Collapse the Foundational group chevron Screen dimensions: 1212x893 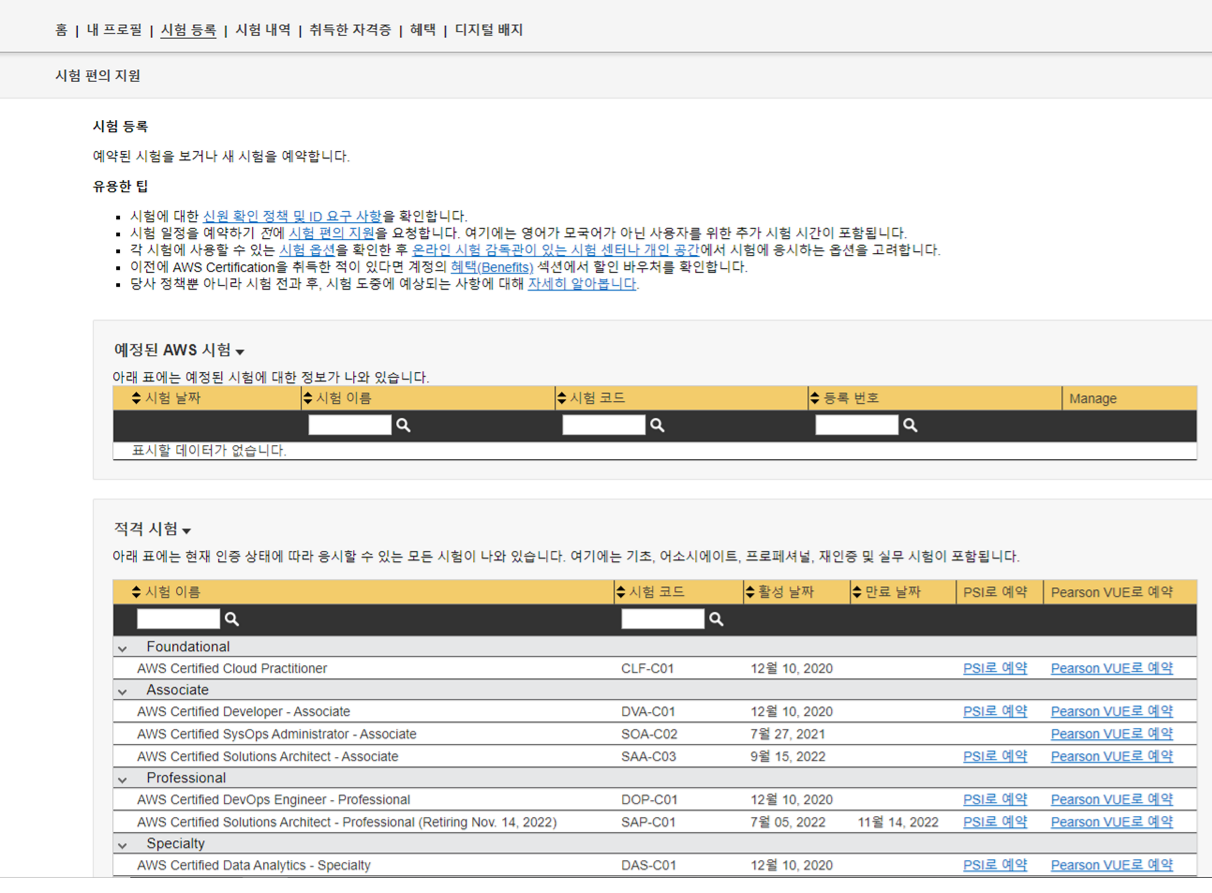click(122, 648)
